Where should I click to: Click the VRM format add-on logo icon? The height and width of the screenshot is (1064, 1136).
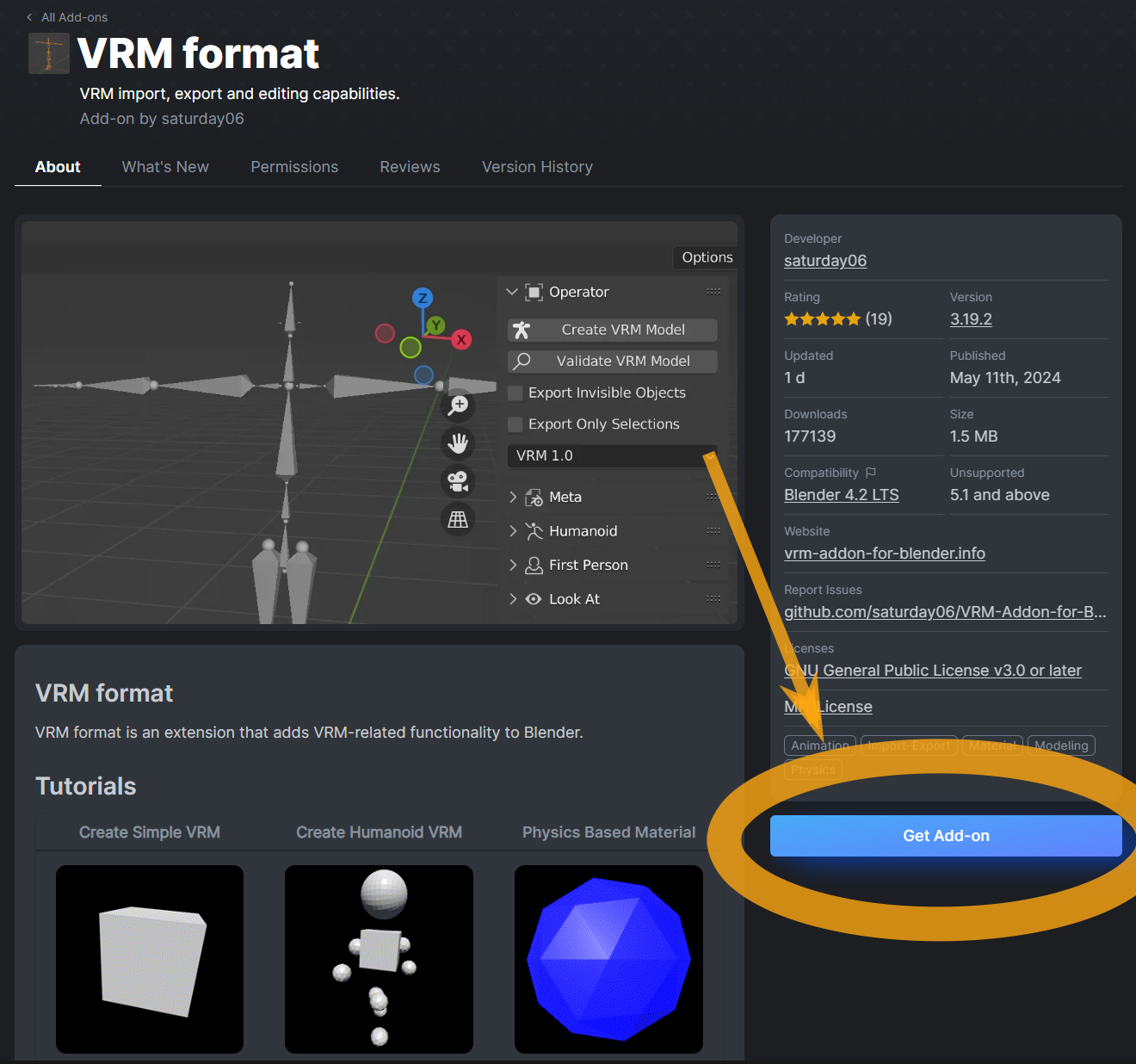click(49, 53)
